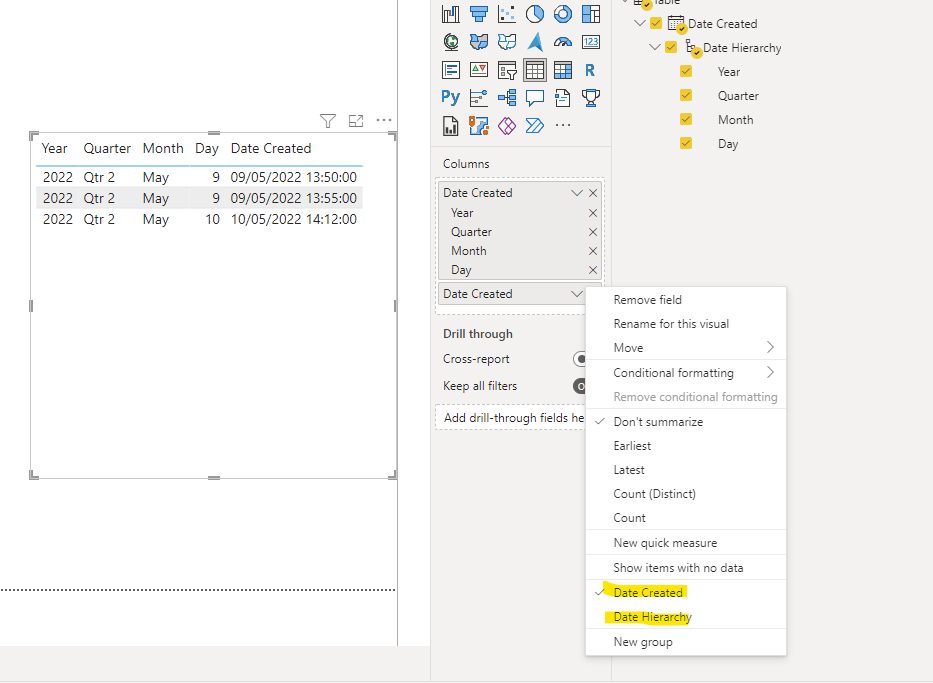
Task: Toggle the Cross-report switch
Action: (580, 359)
